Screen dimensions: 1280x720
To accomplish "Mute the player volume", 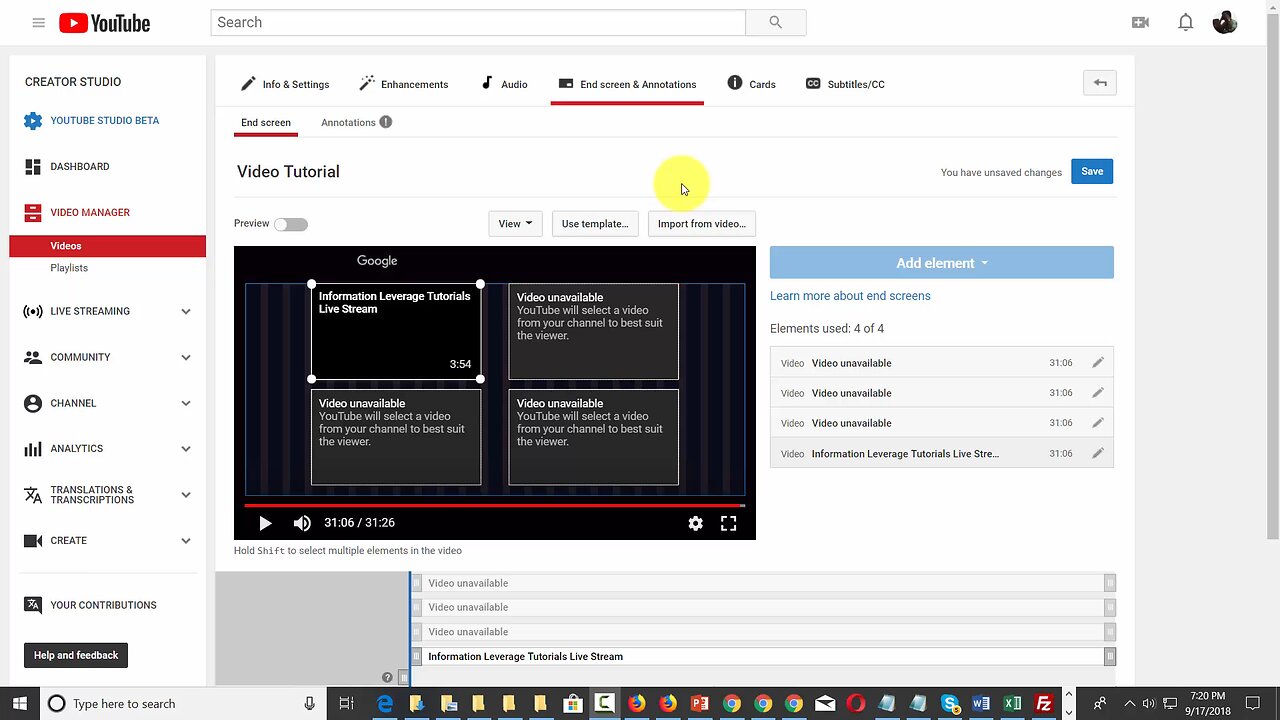I will coord(302,523).
